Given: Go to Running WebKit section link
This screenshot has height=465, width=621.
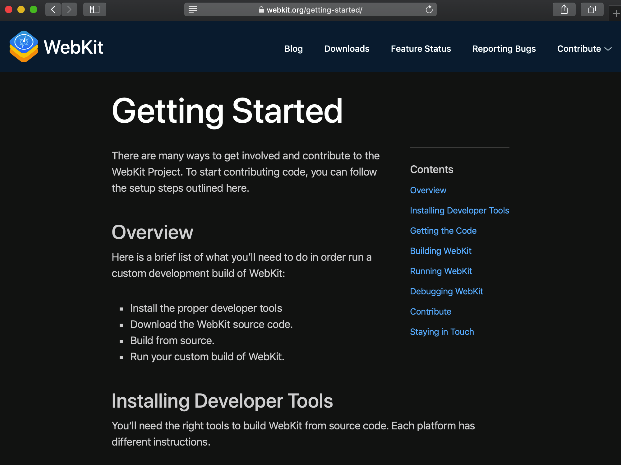Looking at the screenshot, I should point(441,271).
